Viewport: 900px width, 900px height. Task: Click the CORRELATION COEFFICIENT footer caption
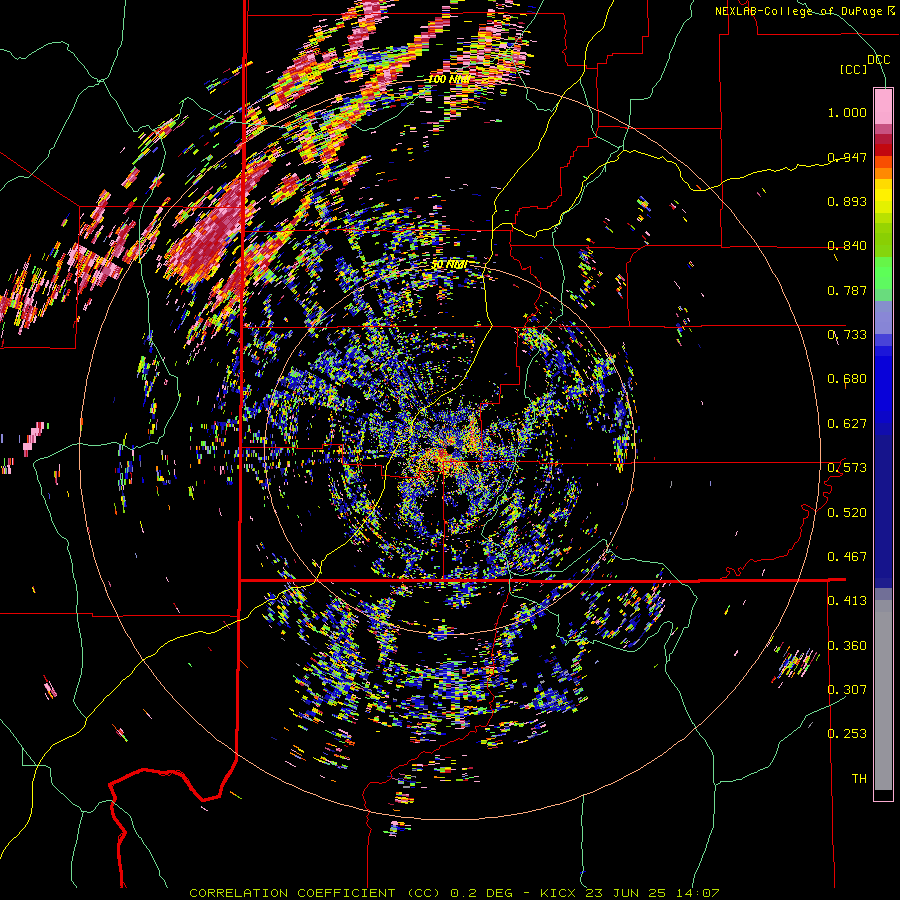454,893
